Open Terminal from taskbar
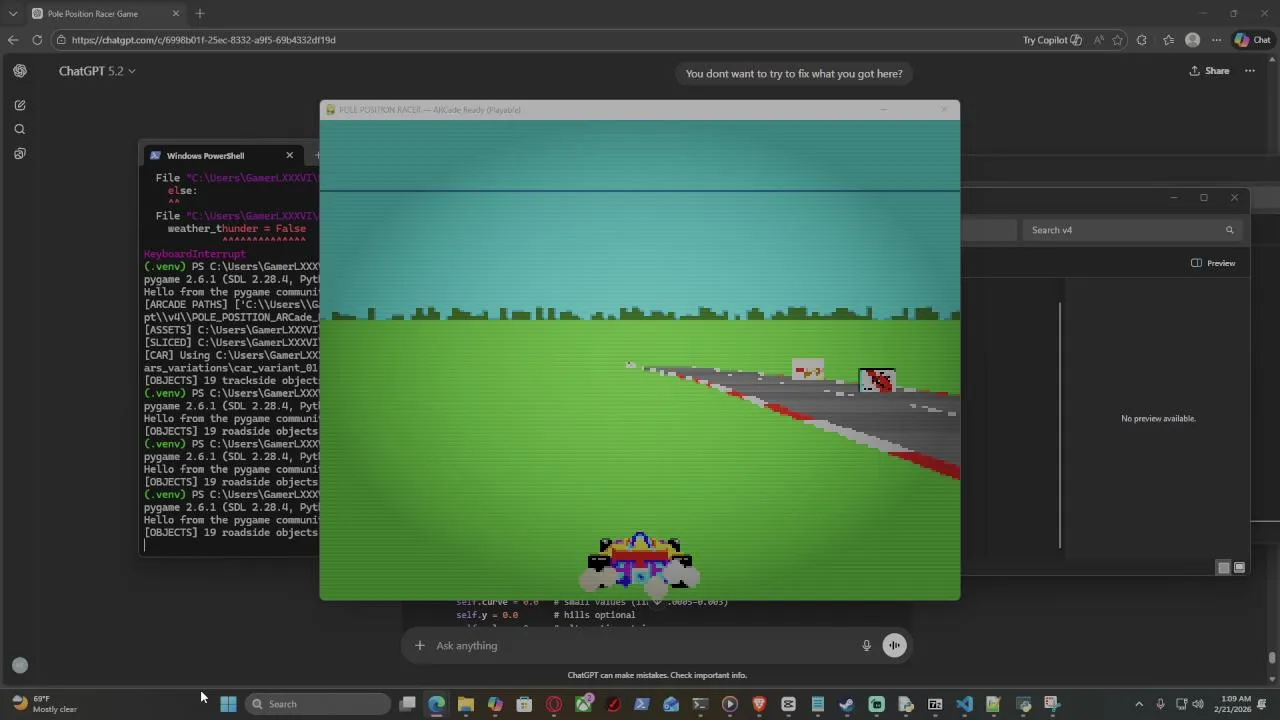1280x720 pixels. tap(700, 704)
